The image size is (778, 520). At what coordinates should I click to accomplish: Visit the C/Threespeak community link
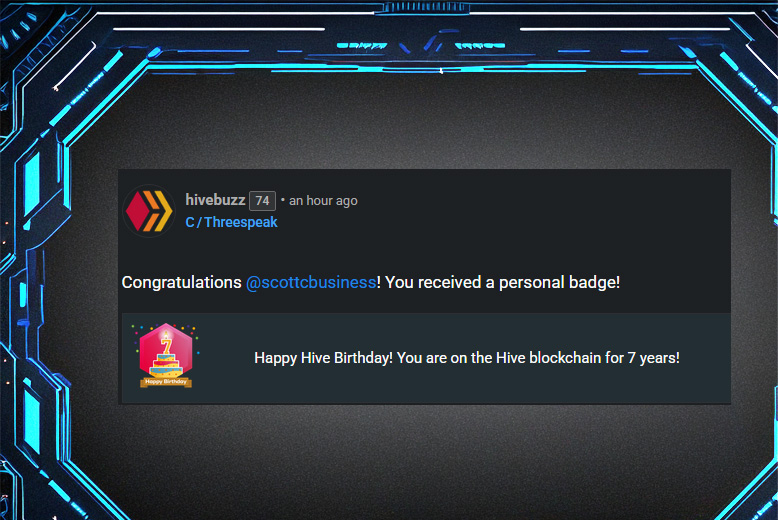231,222
